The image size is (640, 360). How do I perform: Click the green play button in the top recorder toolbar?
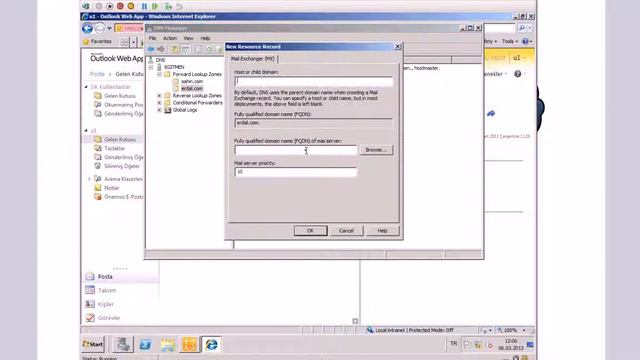click(x=155, y=6)
